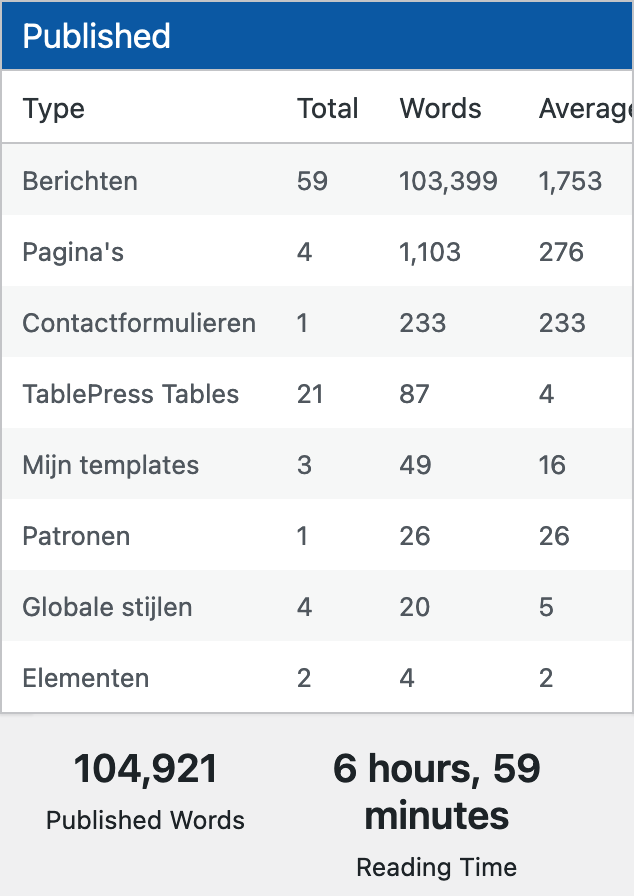Click the 104,921 published words figure
This screenshot has height=896, width=634.
[146, 769]
